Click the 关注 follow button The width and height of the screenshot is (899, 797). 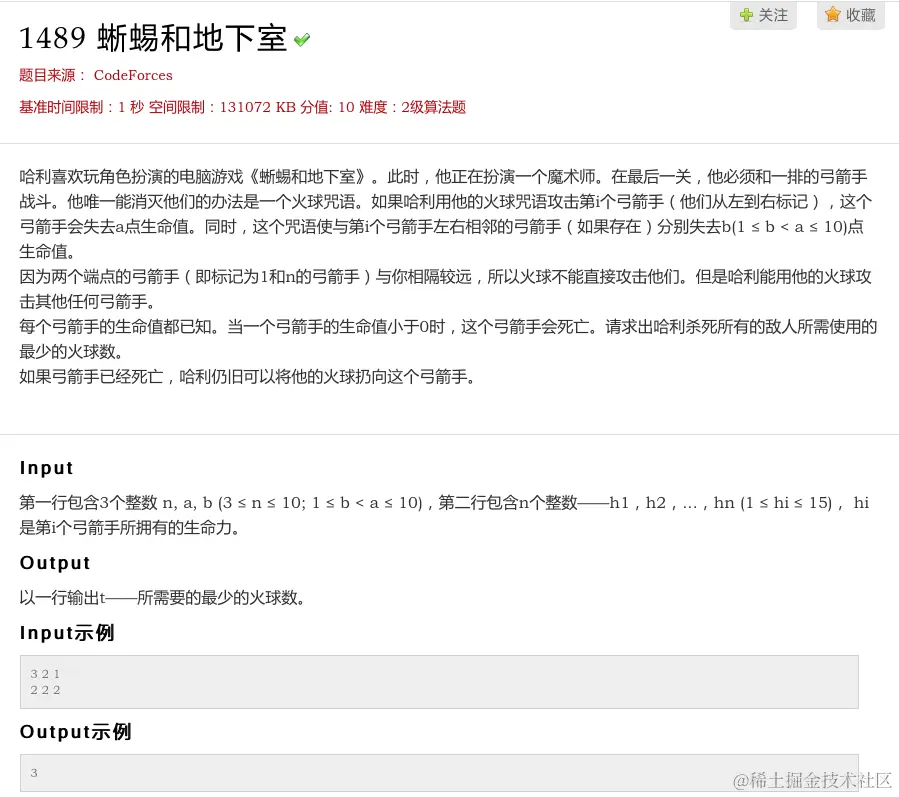coord(763,15)
